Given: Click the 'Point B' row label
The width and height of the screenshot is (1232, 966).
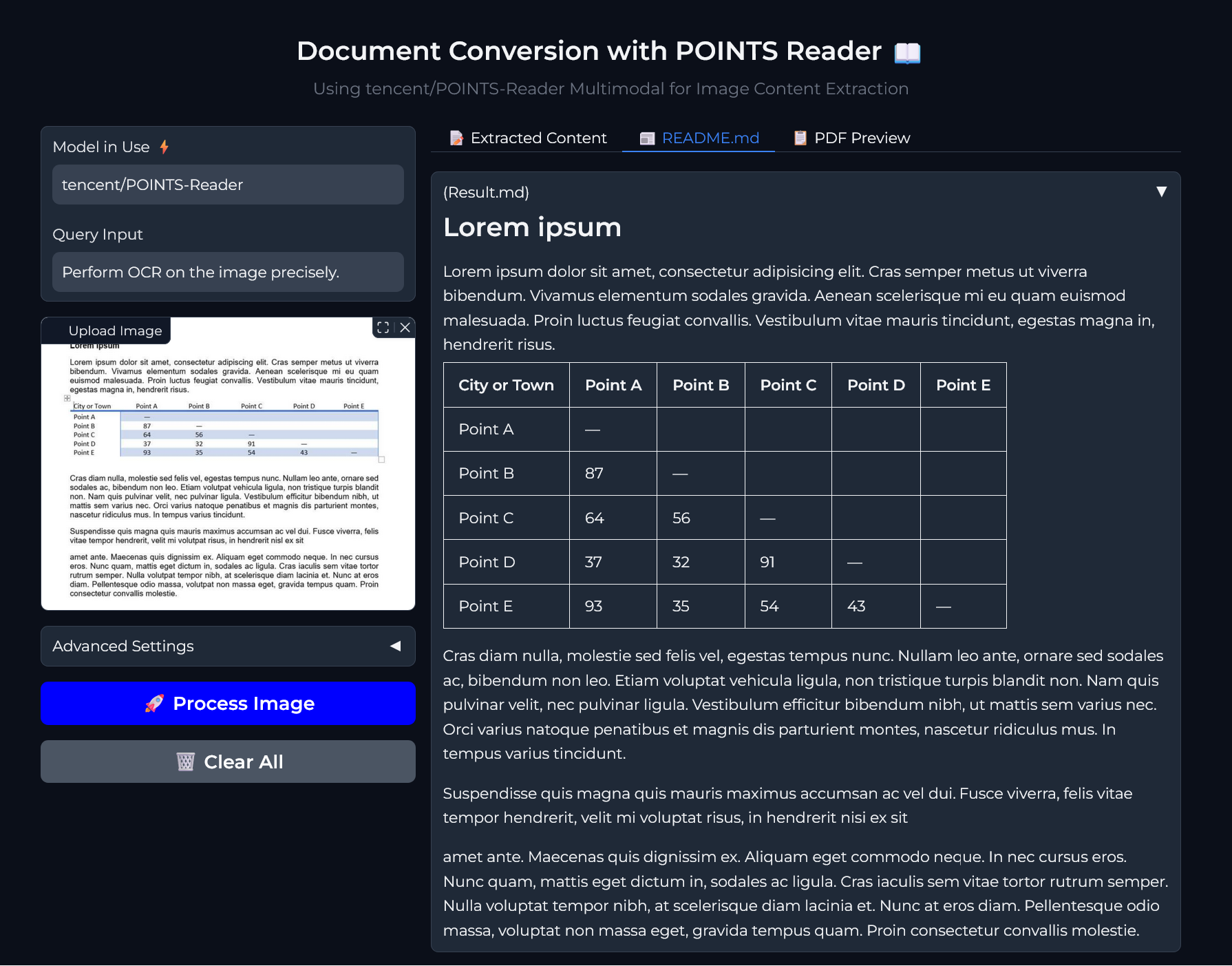Looking at the screenshot, I should (507, 474).
